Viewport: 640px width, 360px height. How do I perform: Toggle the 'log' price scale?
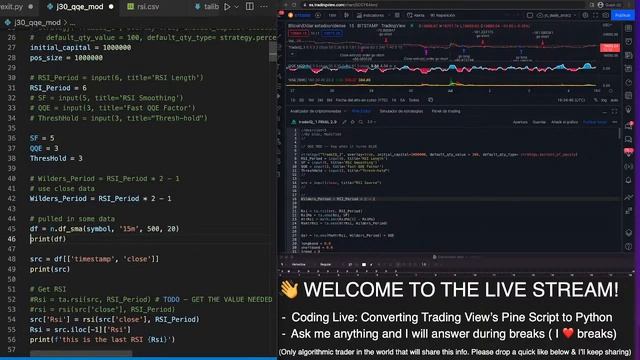click(604, 100)
